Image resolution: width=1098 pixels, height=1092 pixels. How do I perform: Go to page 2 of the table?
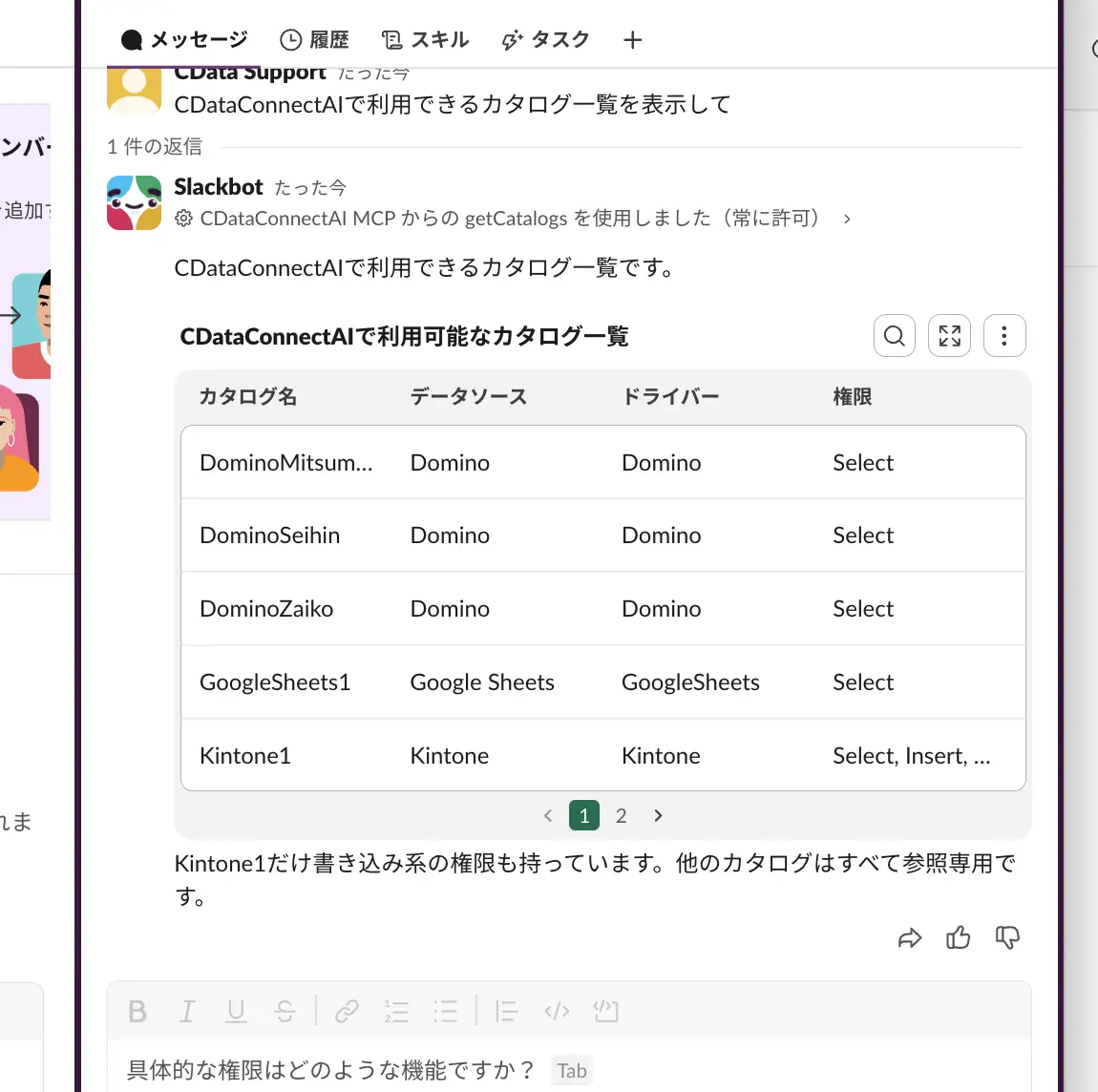tap(622, 815)
